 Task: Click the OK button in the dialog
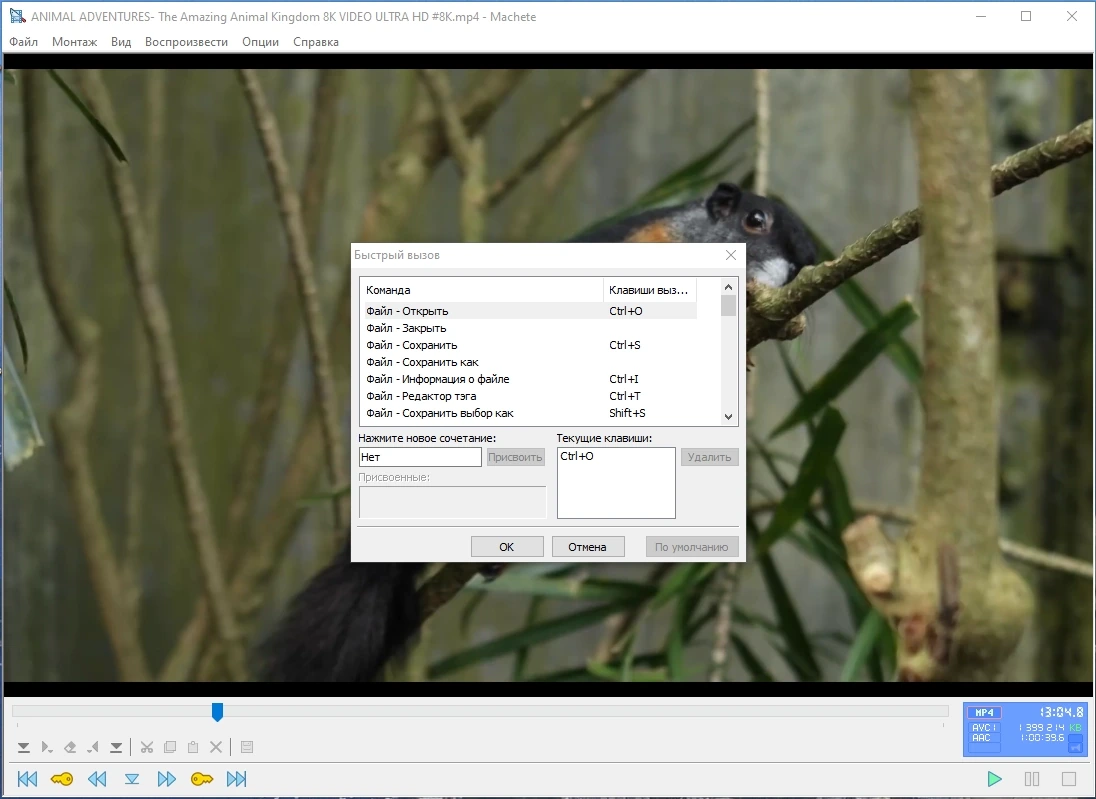click(x=507, y=547)
